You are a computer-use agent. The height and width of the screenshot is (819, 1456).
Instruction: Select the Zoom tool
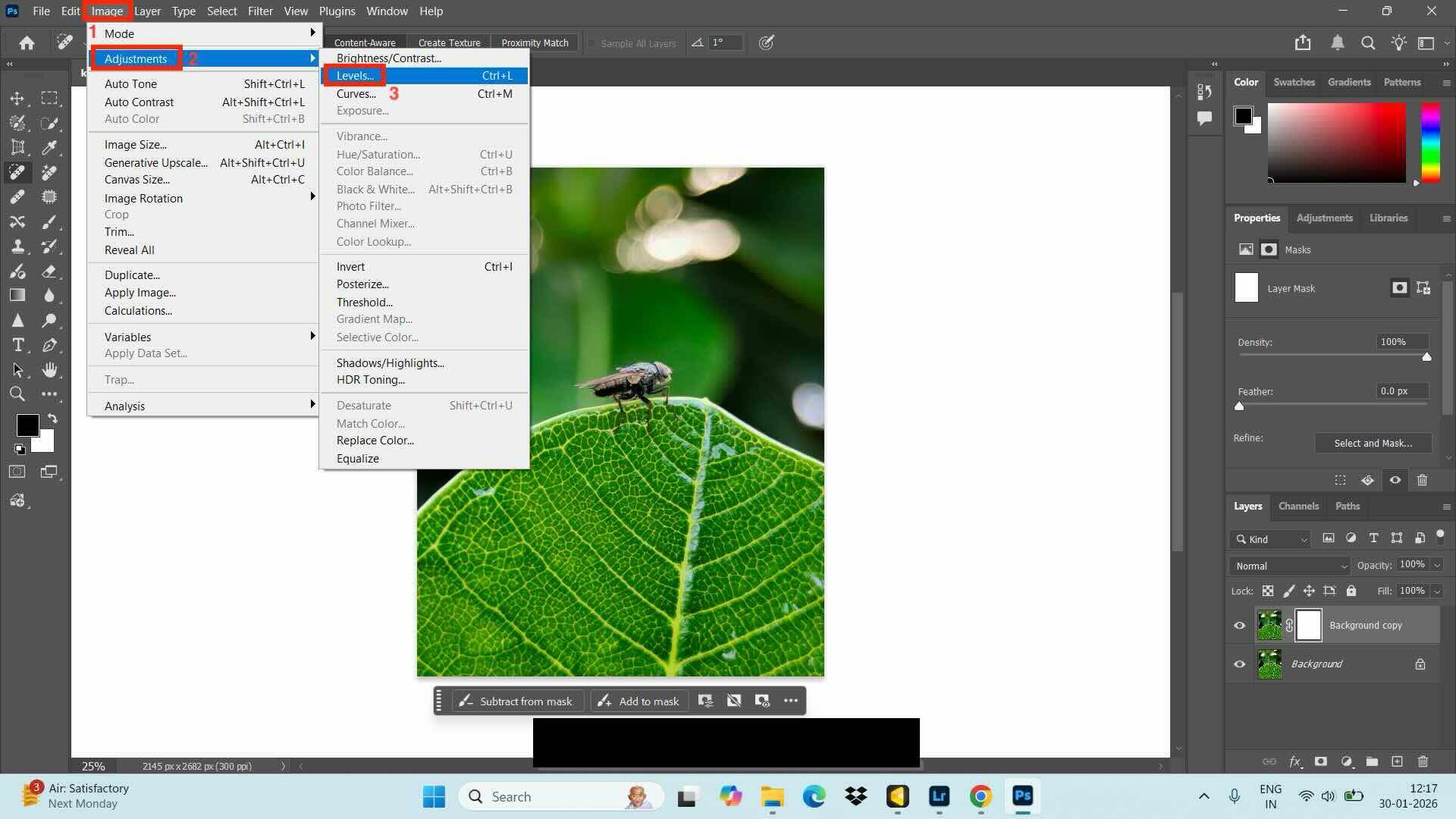[17, 394]
